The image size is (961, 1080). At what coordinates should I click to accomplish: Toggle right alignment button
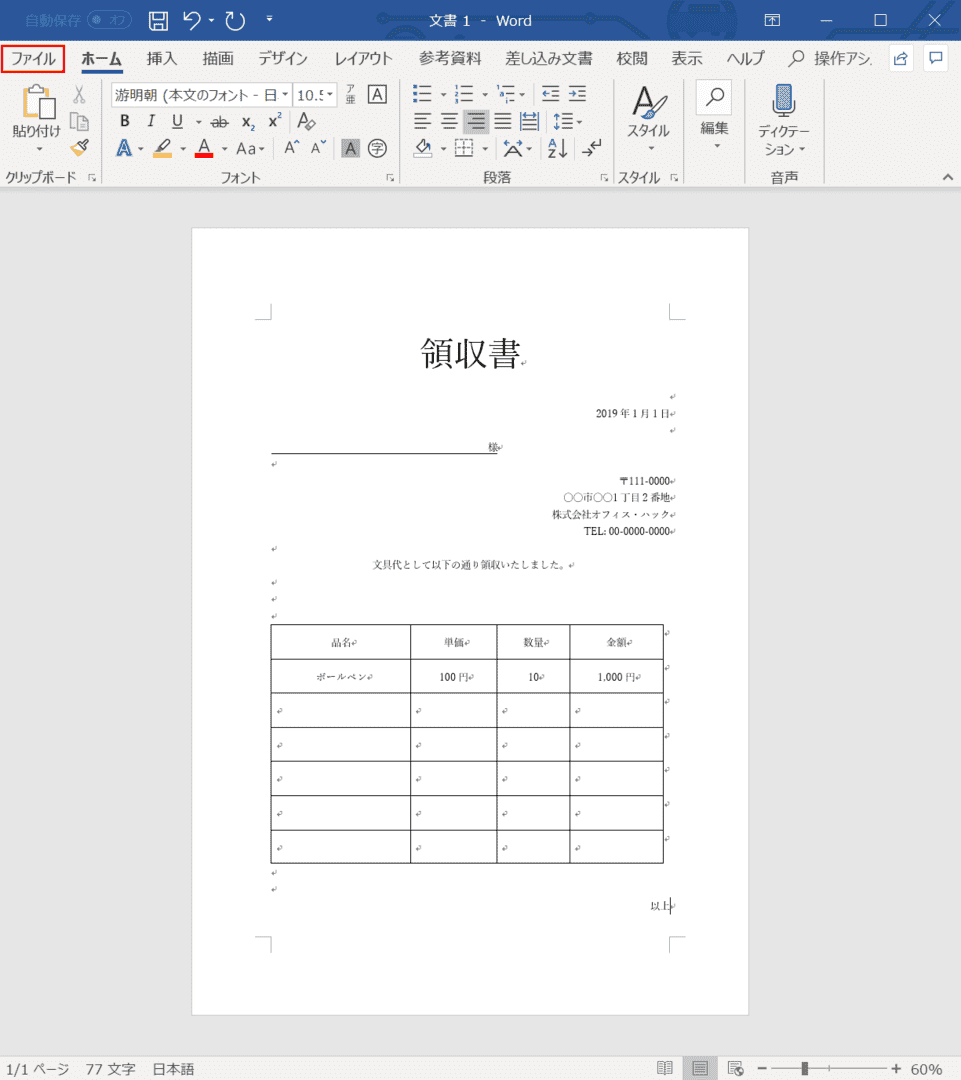476,121
